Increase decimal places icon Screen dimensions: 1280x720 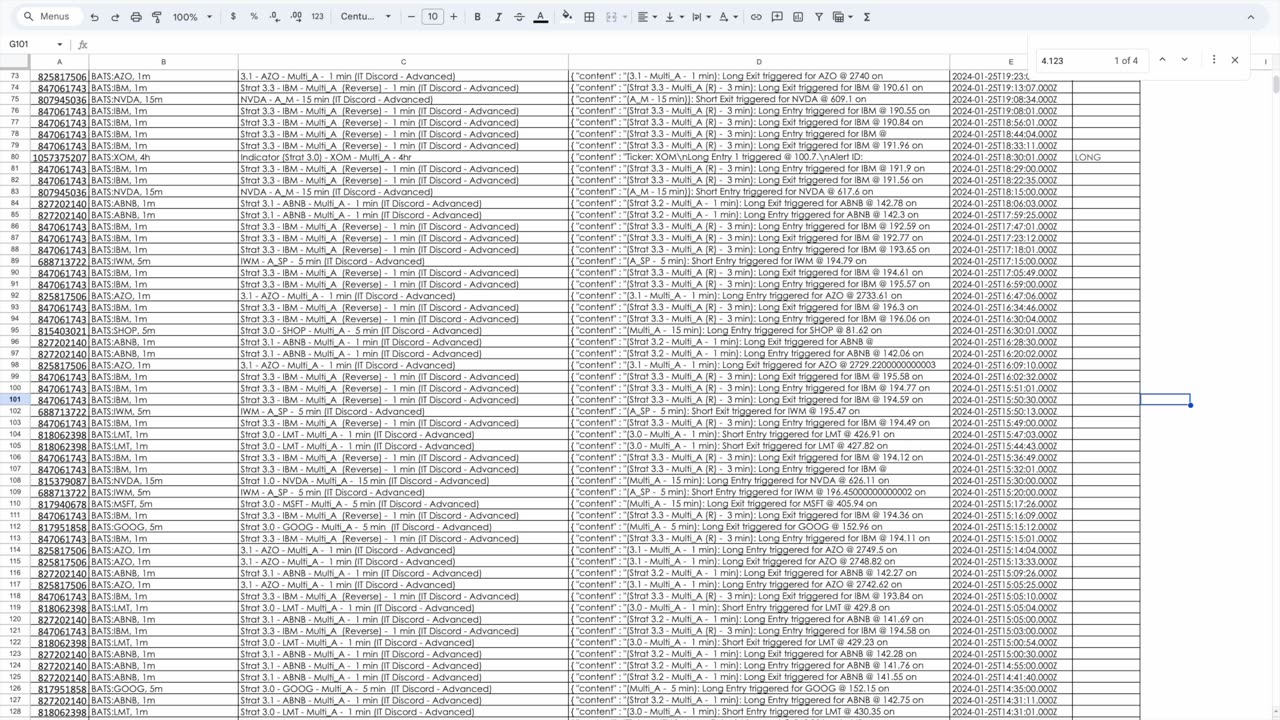(x=296, y=17)
